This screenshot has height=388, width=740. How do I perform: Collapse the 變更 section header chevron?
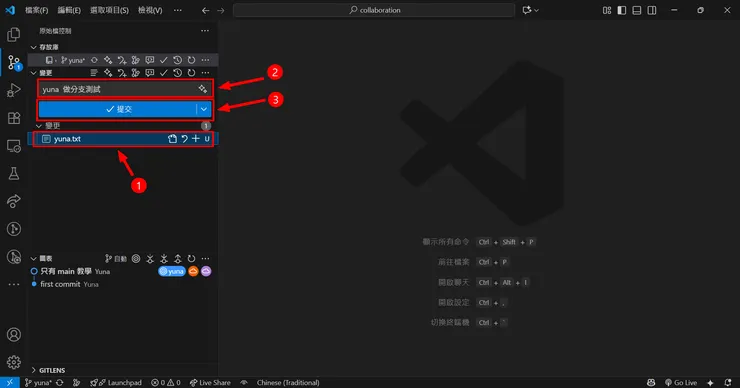pyautogui.click(x=34, y=73)
